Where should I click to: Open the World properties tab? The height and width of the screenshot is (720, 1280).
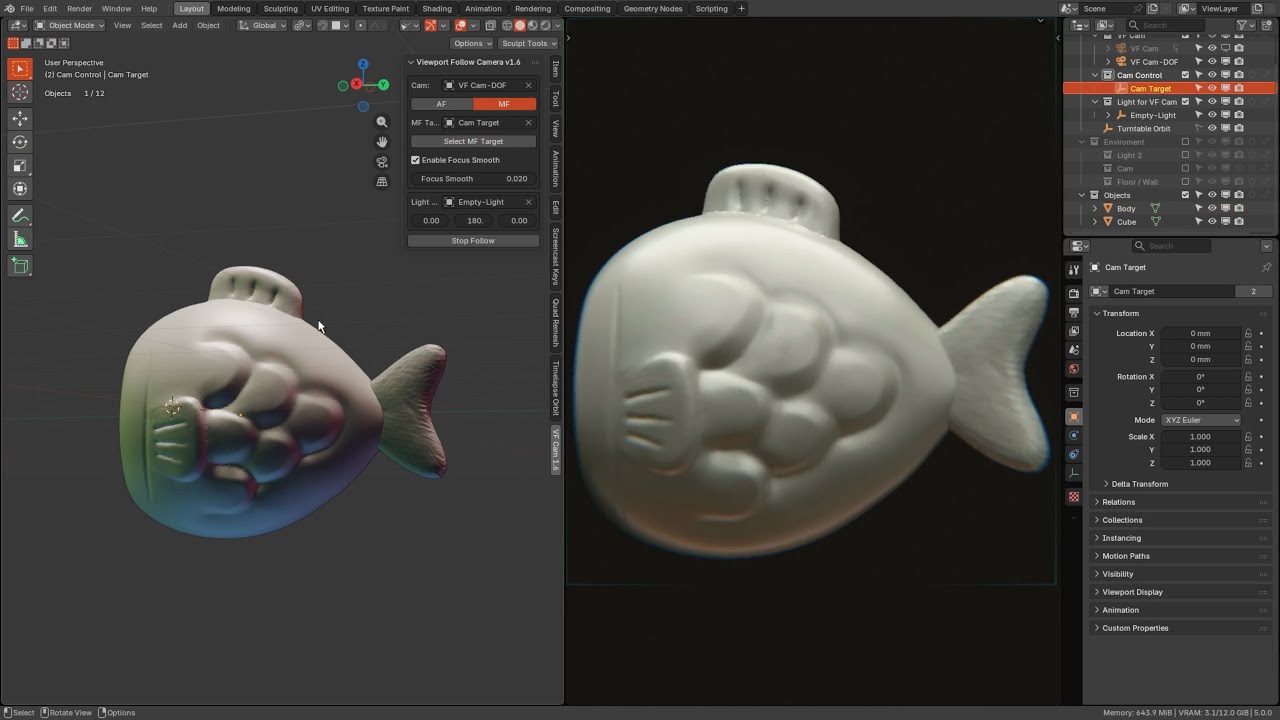click(x=1074, y=369)
